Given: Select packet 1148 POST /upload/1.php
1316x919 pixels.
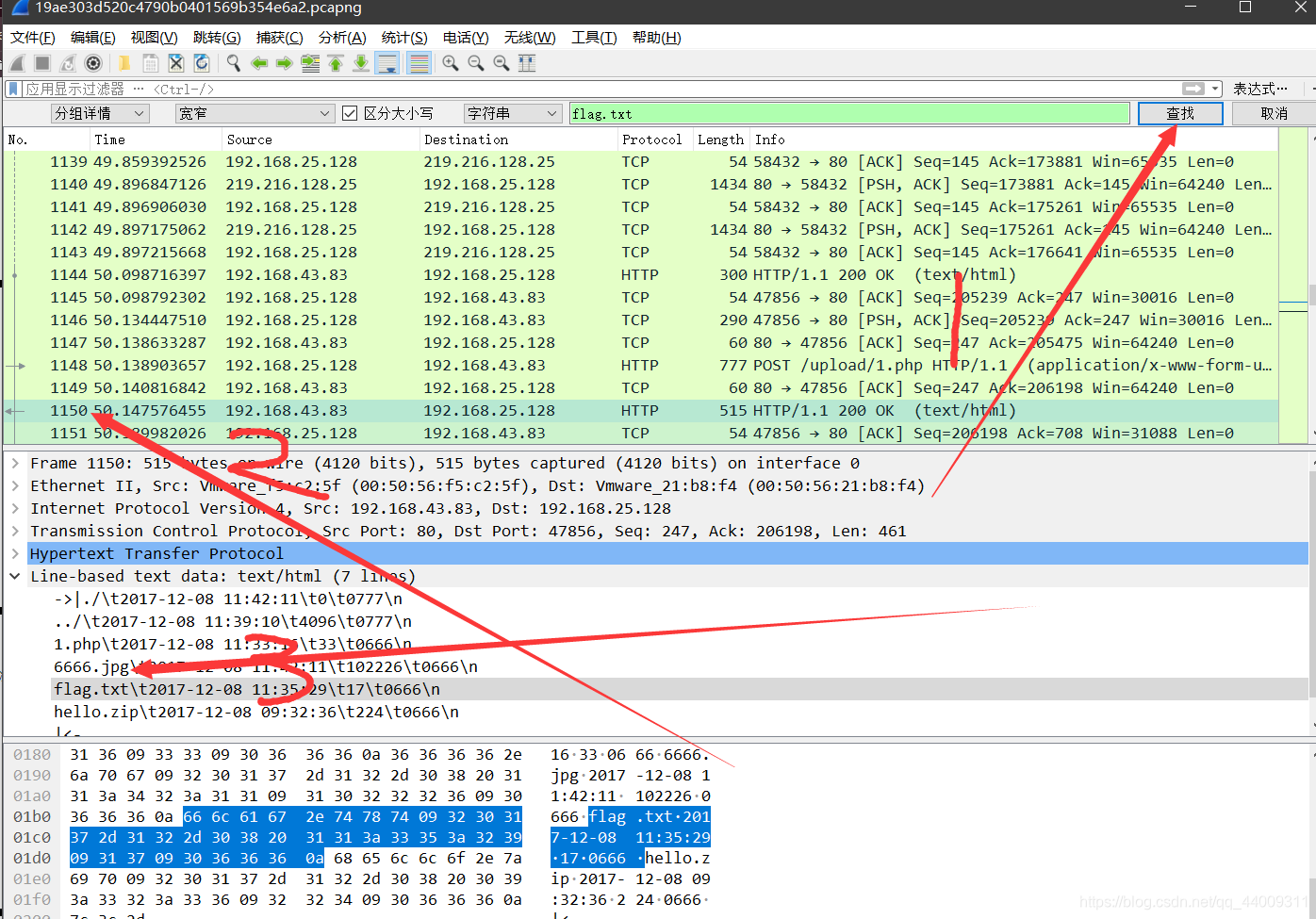Looking at the screenshot, I should point(641,365).
